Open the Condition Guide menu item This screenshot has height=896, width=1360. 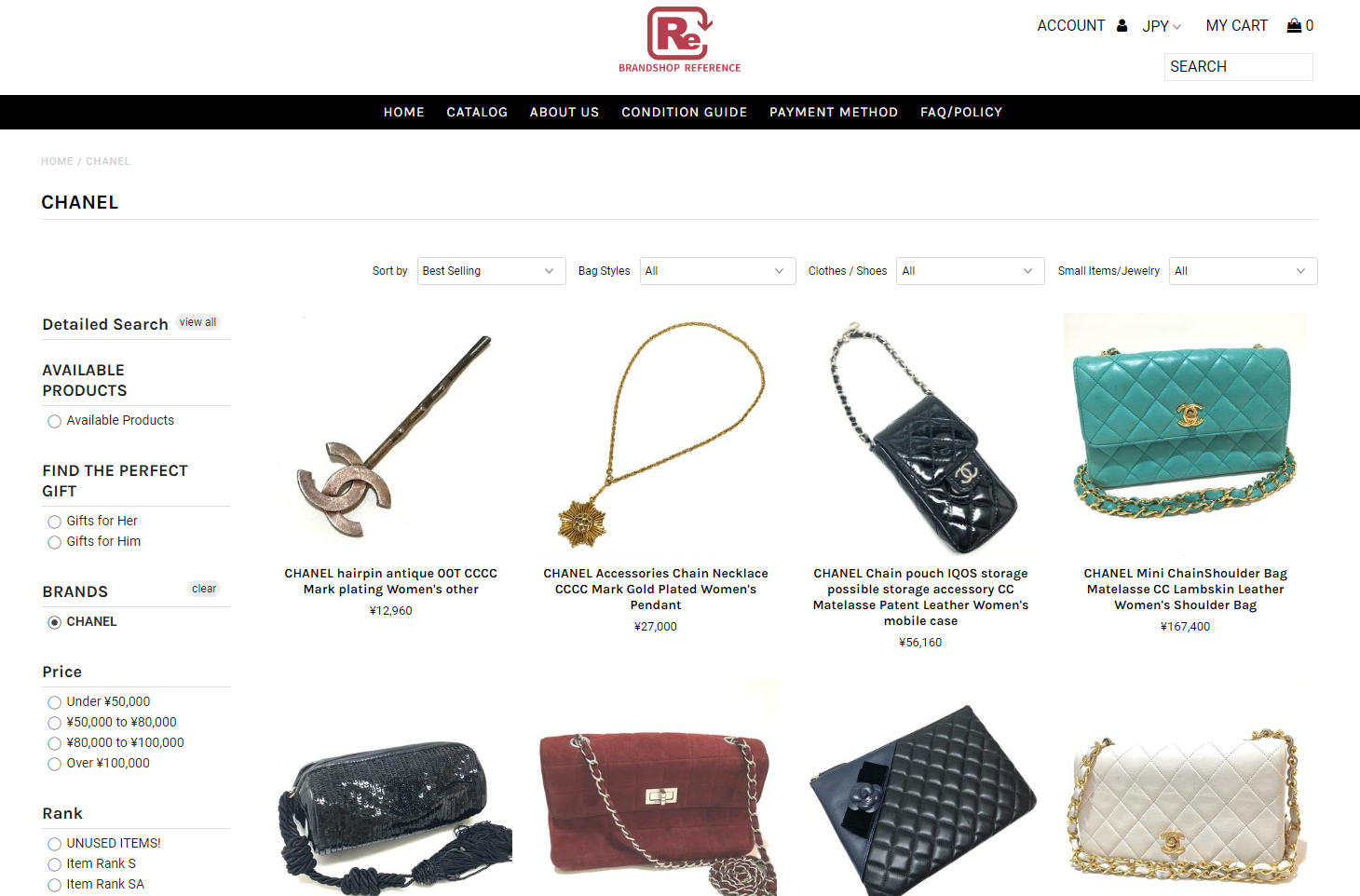click(x=684, y=112)
